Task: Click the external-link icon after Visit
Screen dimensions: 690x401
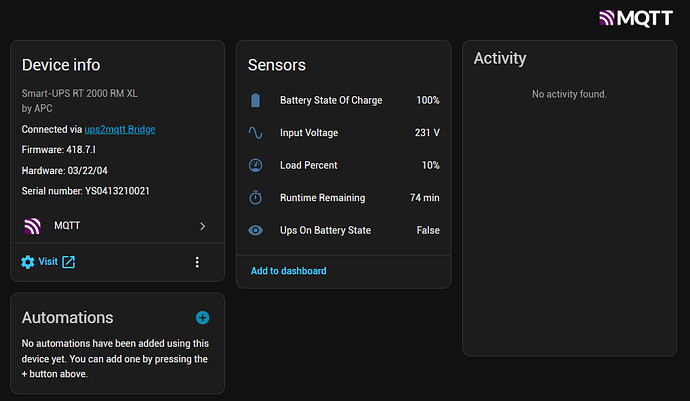Action: coord(68,262)
